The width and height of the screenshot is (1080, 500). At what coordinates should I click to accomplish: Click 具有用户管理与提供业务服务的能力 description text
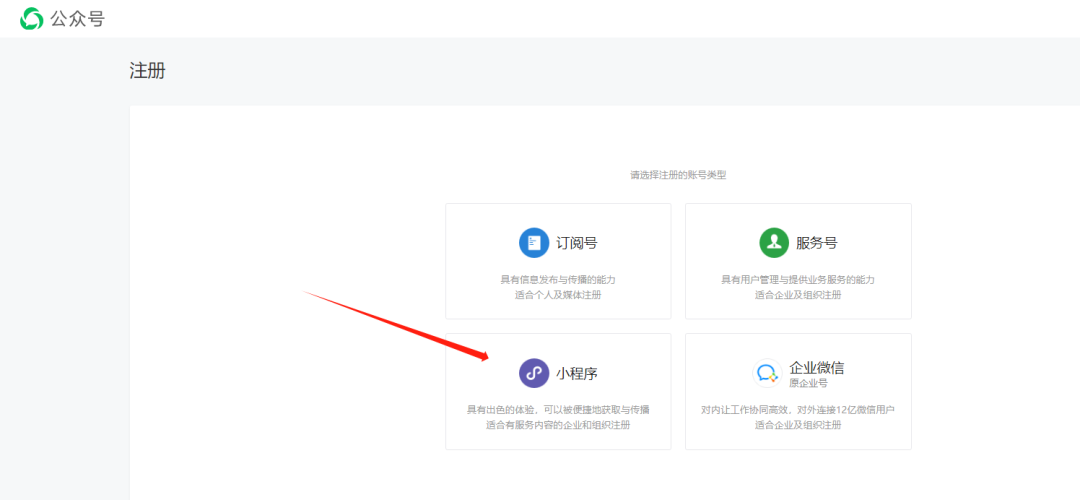[x=798, y=279]
